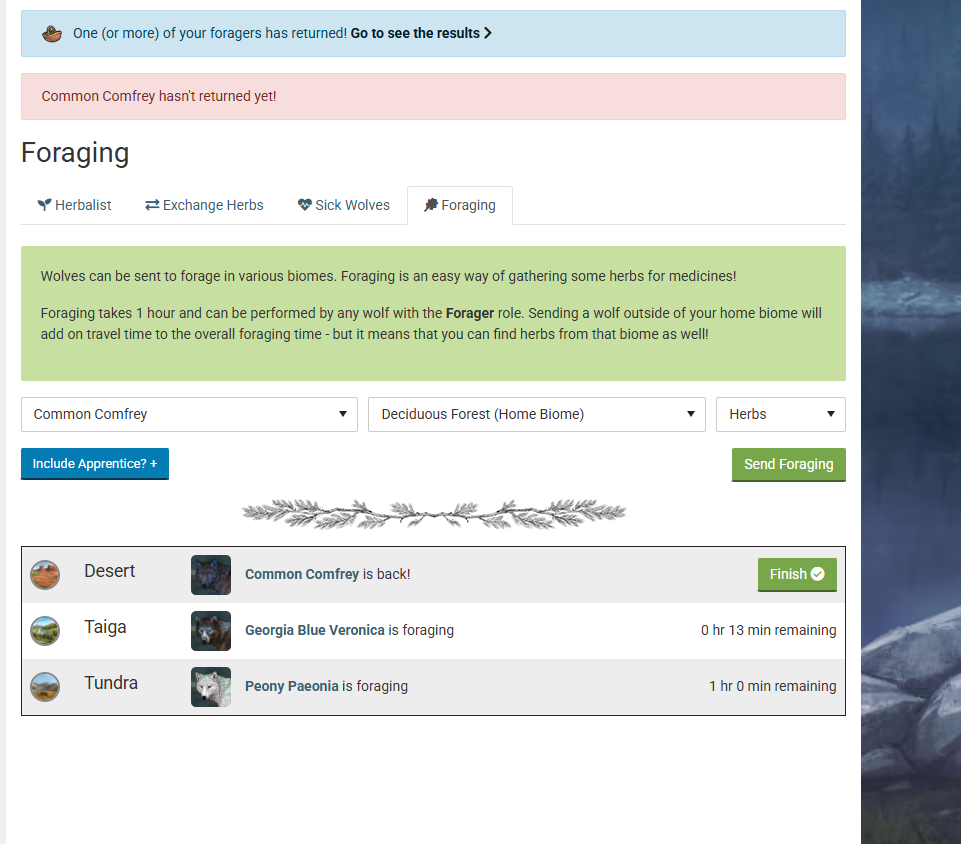This screenshot has width=961, height=844.
Task: Open the Common Comfrey wolf dropdown
Action: tap(189, 414)
